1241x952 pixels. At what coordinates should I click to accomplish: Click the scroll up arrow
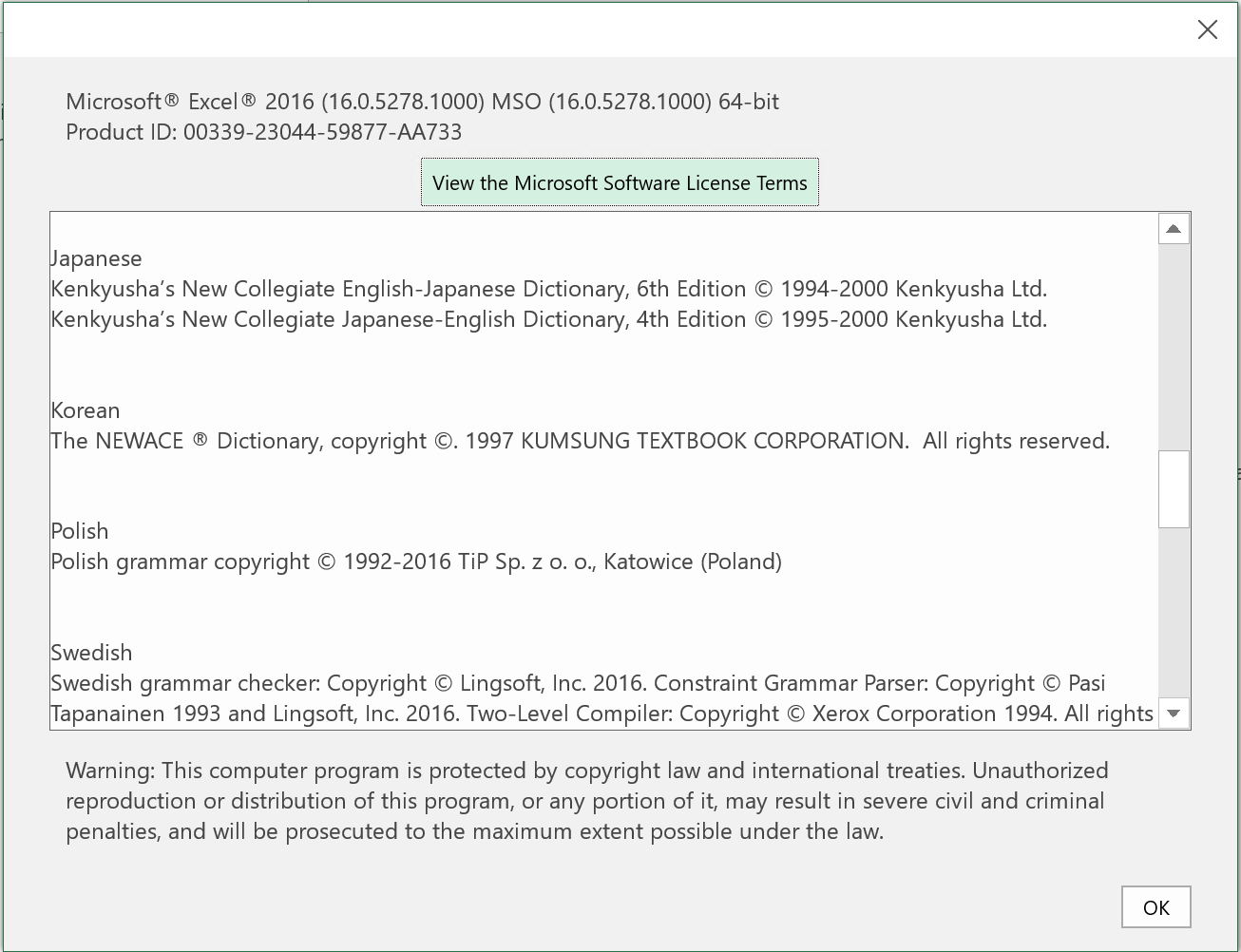pos(1173,227)
